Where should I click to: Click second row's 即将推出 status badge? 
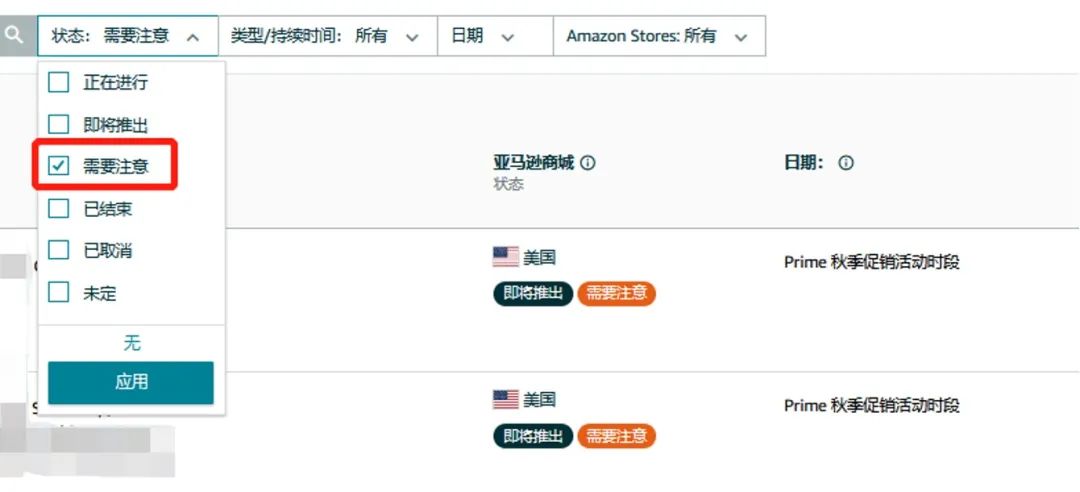533,436
